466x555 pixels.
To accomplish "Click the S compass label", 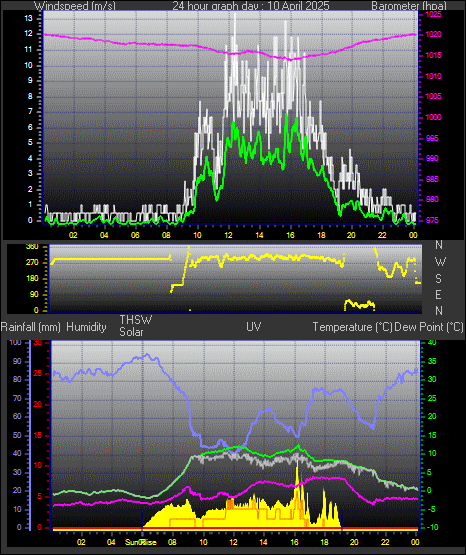I will tap(438, 279).
